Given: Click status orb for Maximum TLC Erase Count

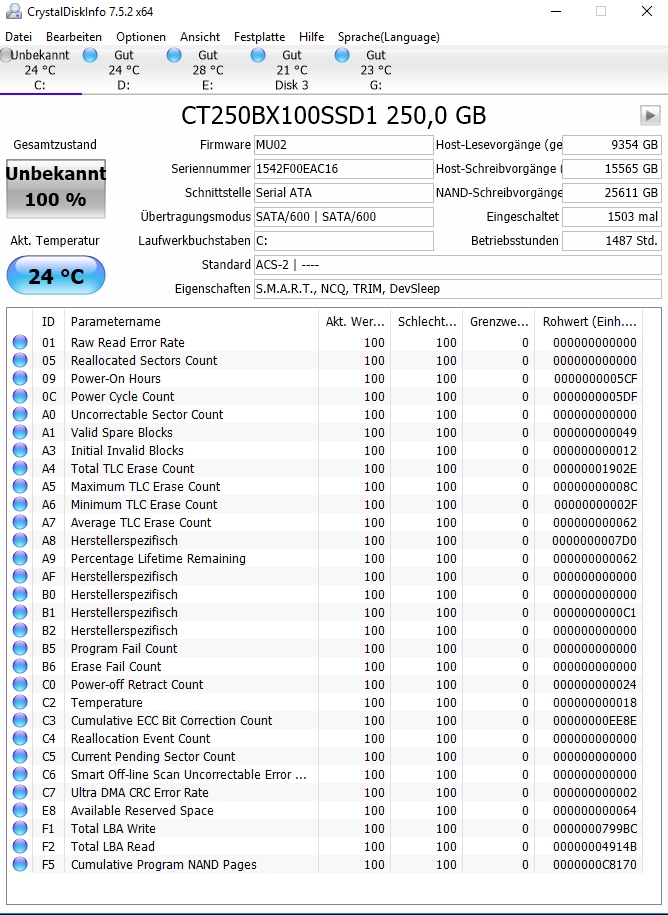Looking at the screenshot, I should click(20, 486).
